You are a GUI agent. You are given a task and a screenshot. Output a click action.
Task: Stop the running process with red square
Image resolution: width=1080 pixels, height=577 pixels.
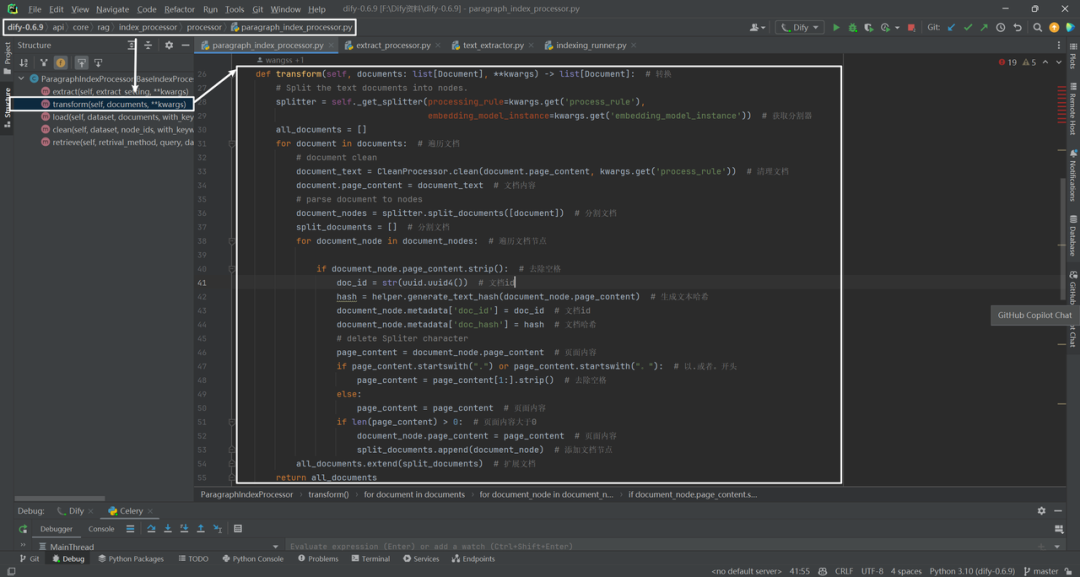911,28
